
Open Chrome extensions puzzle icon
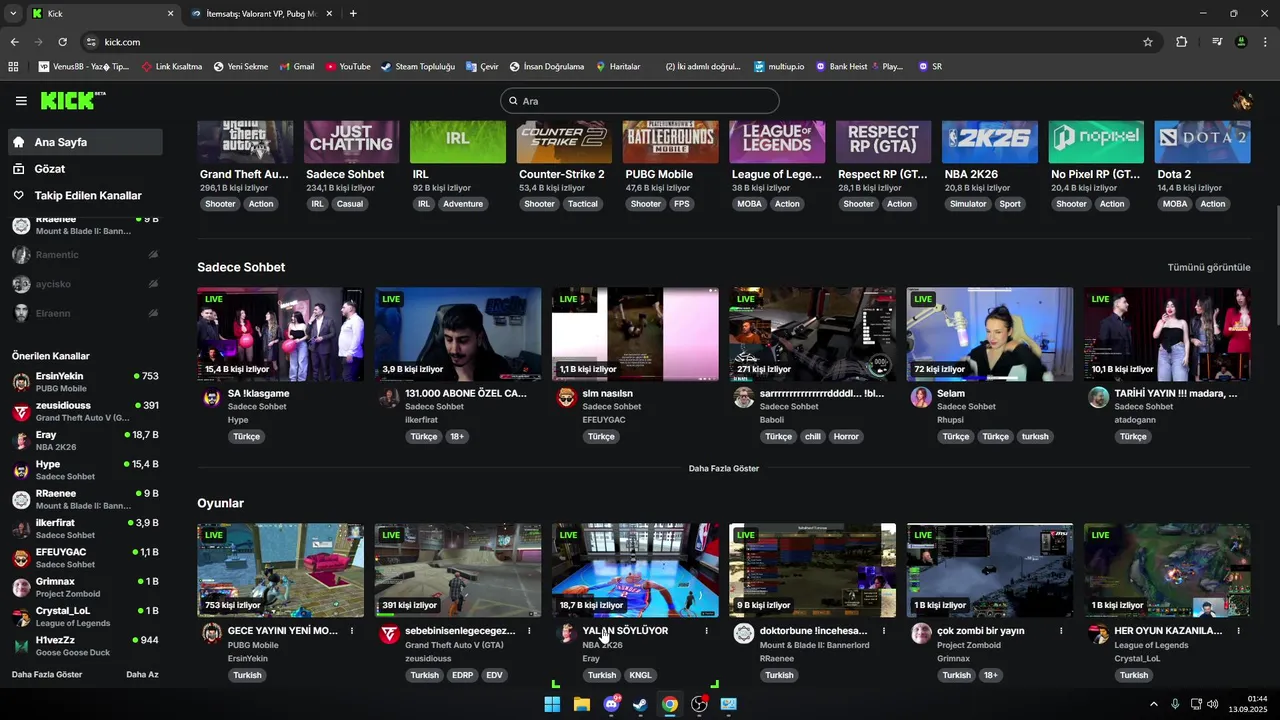pyautogui.click(x=1182, y=42)
